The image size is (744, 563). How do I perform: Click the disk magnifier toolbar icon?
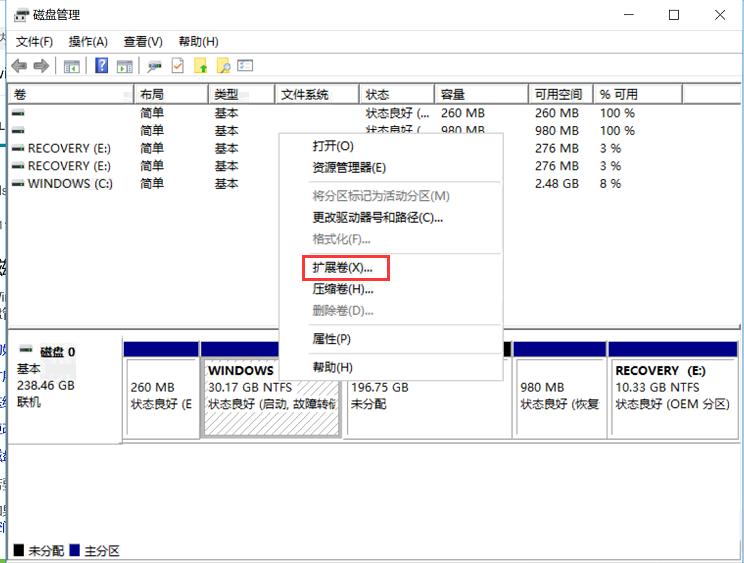154,66
